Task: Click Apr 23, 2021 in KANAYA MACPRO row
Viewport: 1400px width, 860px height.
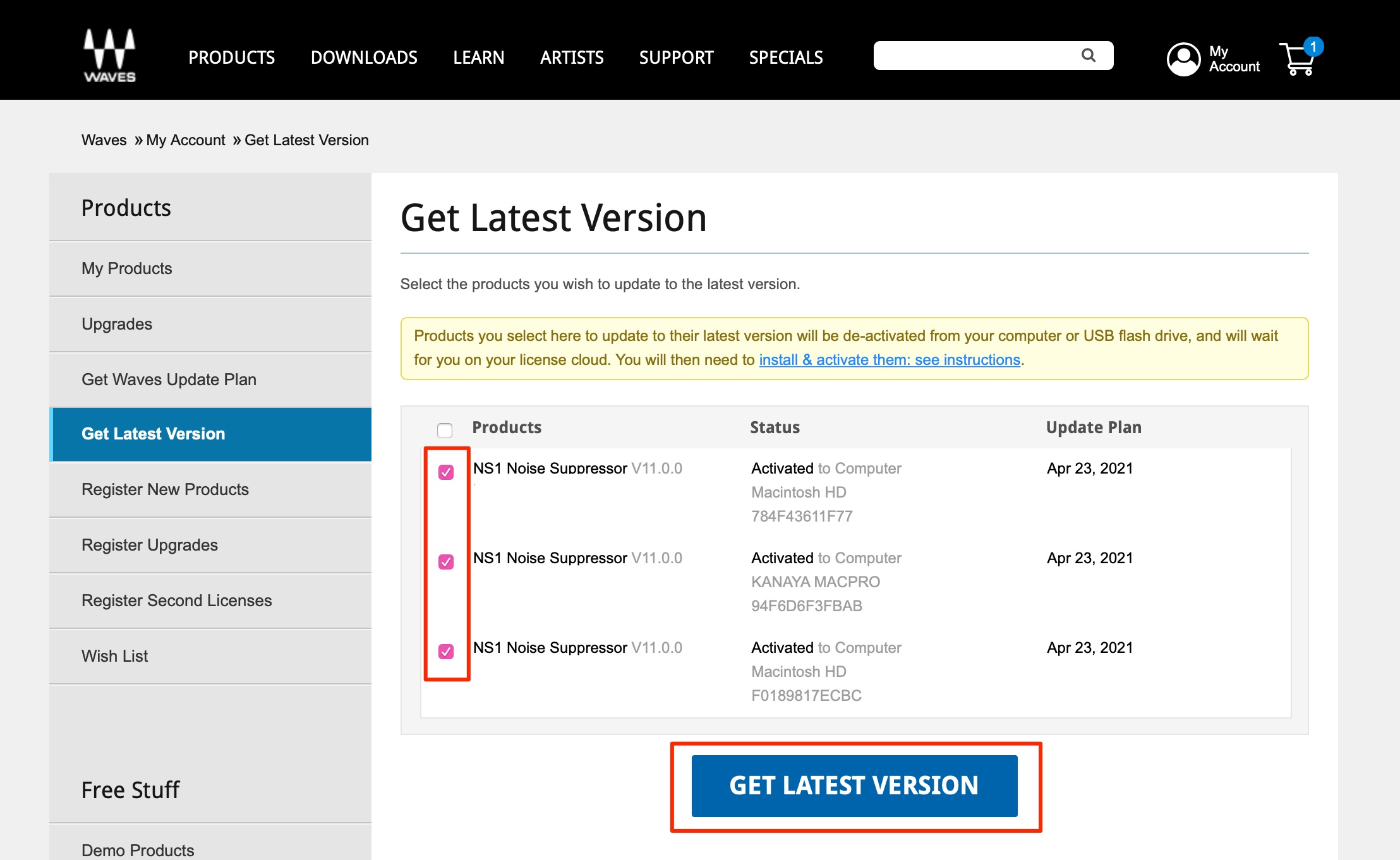Action: [x=1090, y=558]
